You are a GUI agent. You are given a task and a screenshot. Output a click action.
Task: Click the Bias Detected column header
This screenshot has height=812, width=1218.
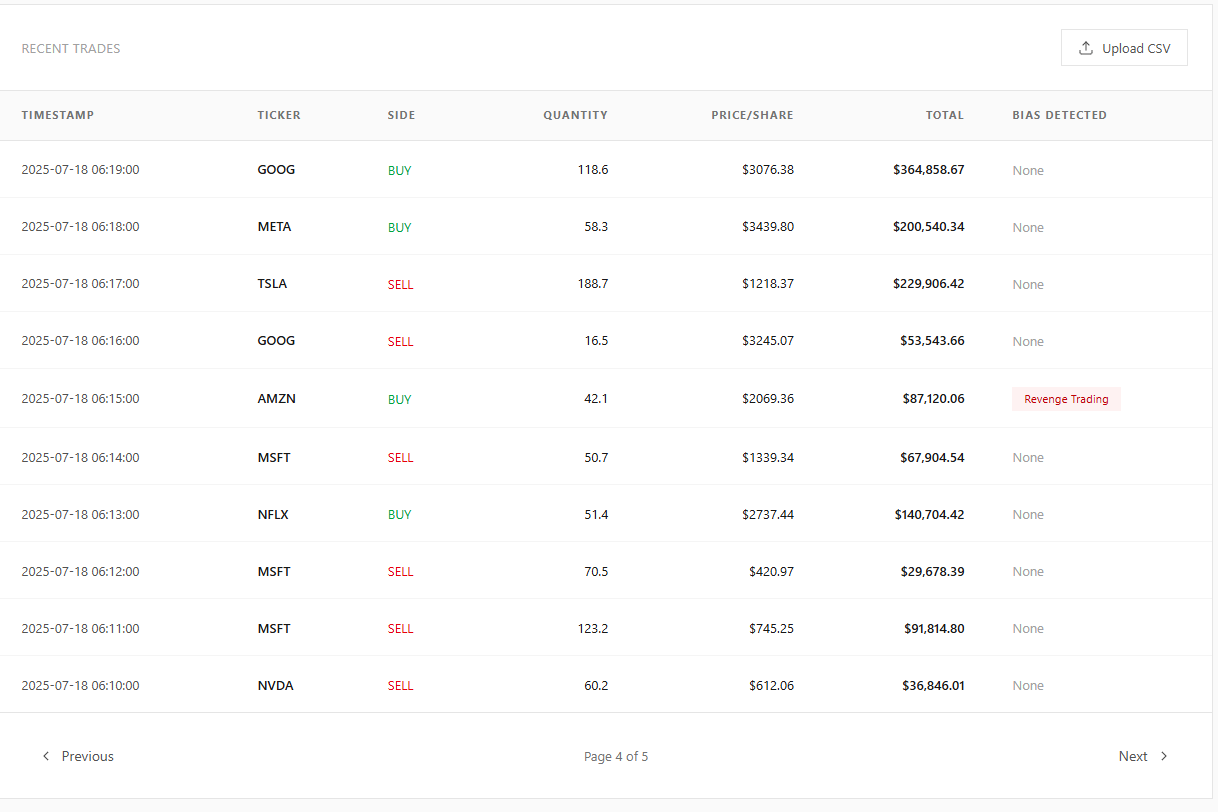pyautogui.click(x=1059, y=115)
